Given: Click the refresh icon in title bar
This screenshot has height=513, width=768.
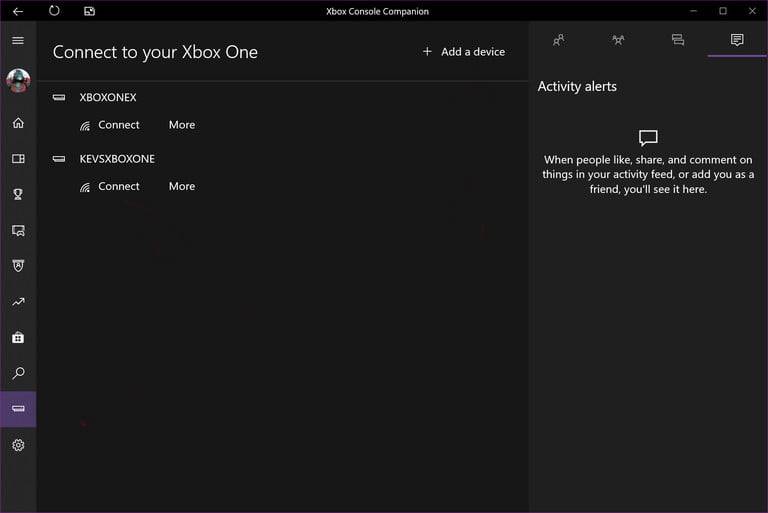Looking at the screenshot, I should click(54, 11).
